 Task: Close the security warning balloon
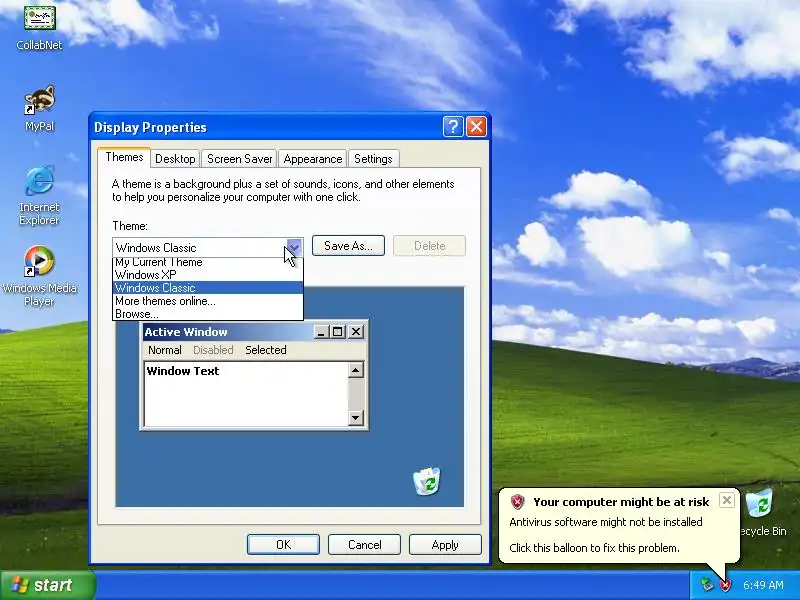click(727, 500)
